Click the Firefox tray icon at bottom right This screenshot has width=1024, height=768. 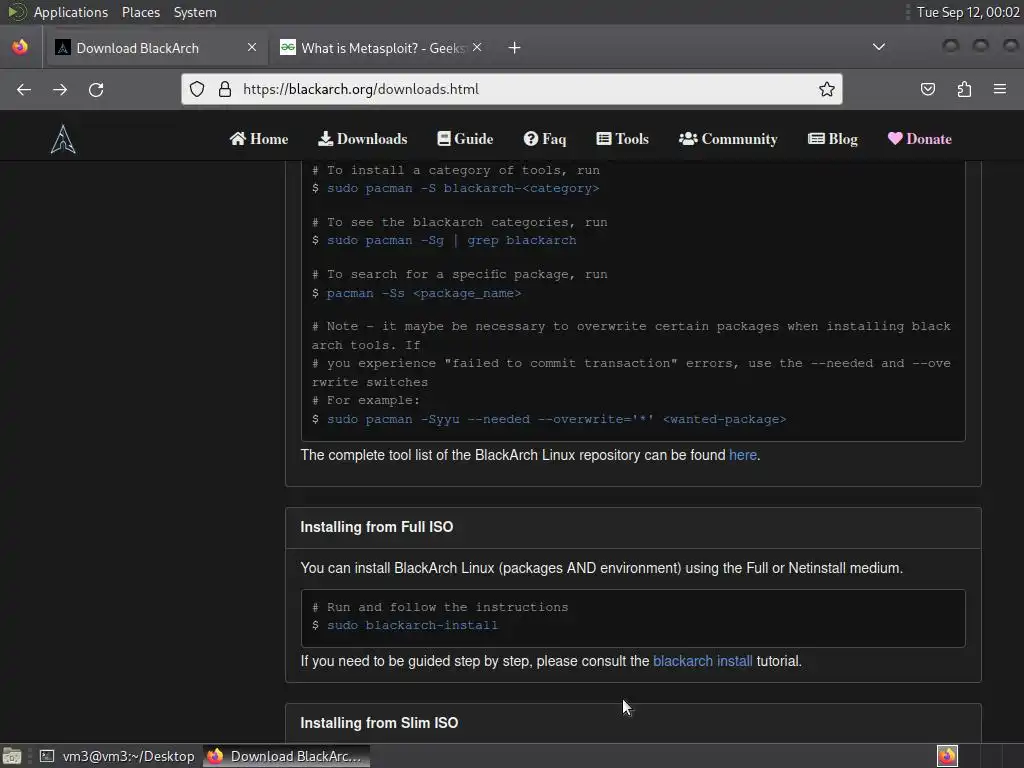[947, 756]
